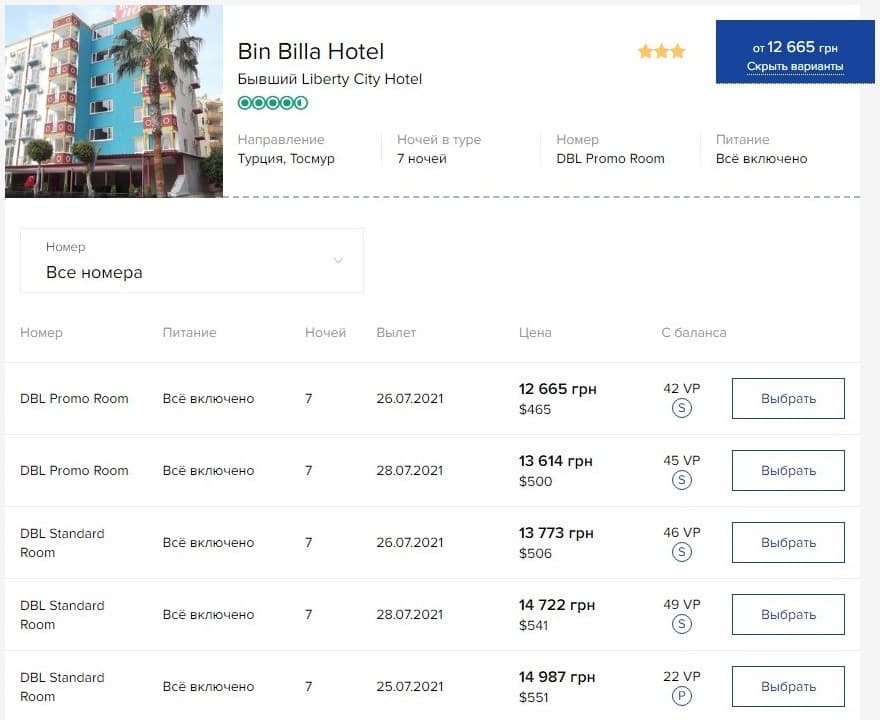Click the three-star hotel rating
Viewport: 880px width, 720px height.
(662, 52)
